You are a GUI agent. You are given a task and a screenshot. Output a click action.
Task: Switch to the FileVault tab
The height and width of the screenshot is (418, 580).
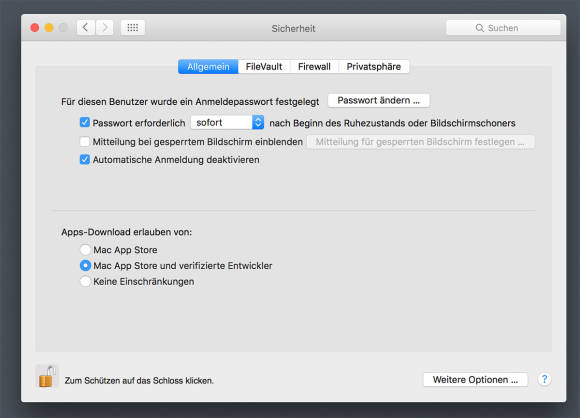264,67
